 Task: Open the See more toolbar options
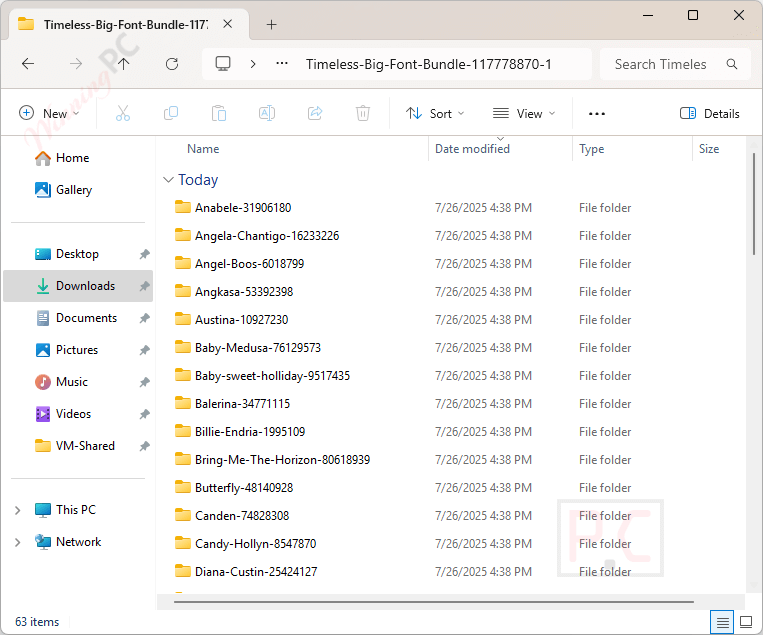[x=597, y=114]
